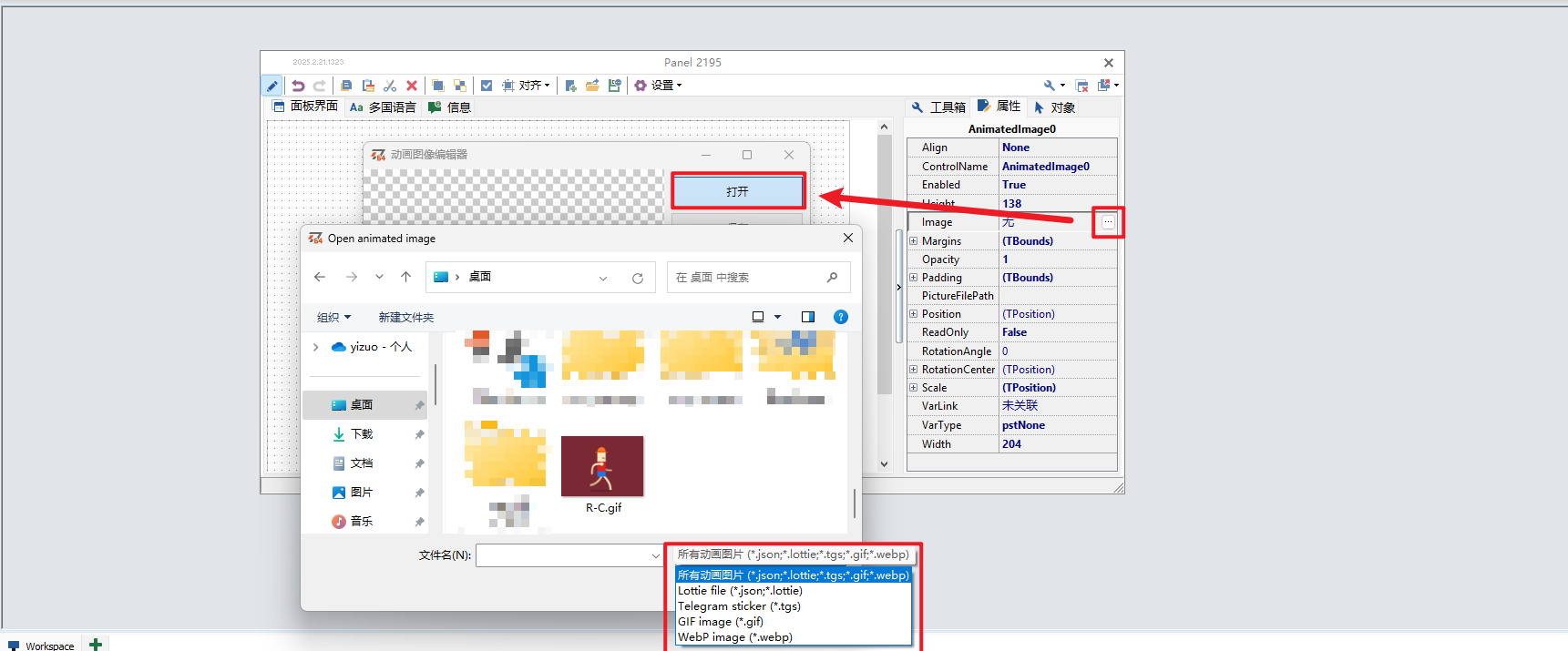Select the Enabled value True

(1058, 185)
